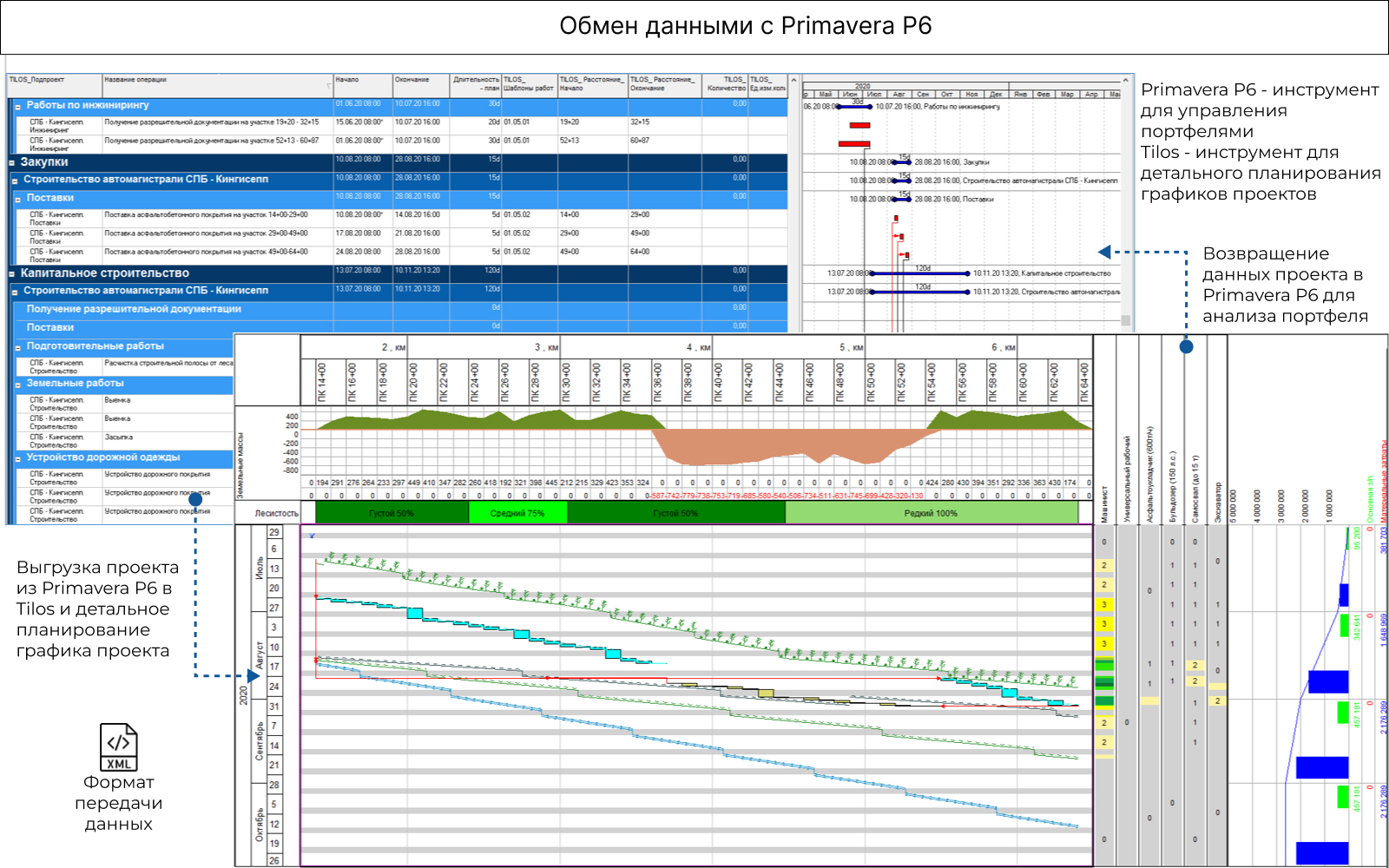
Task: Collapse the Устройство дорожной одежды group
Action: pos(17,458)
